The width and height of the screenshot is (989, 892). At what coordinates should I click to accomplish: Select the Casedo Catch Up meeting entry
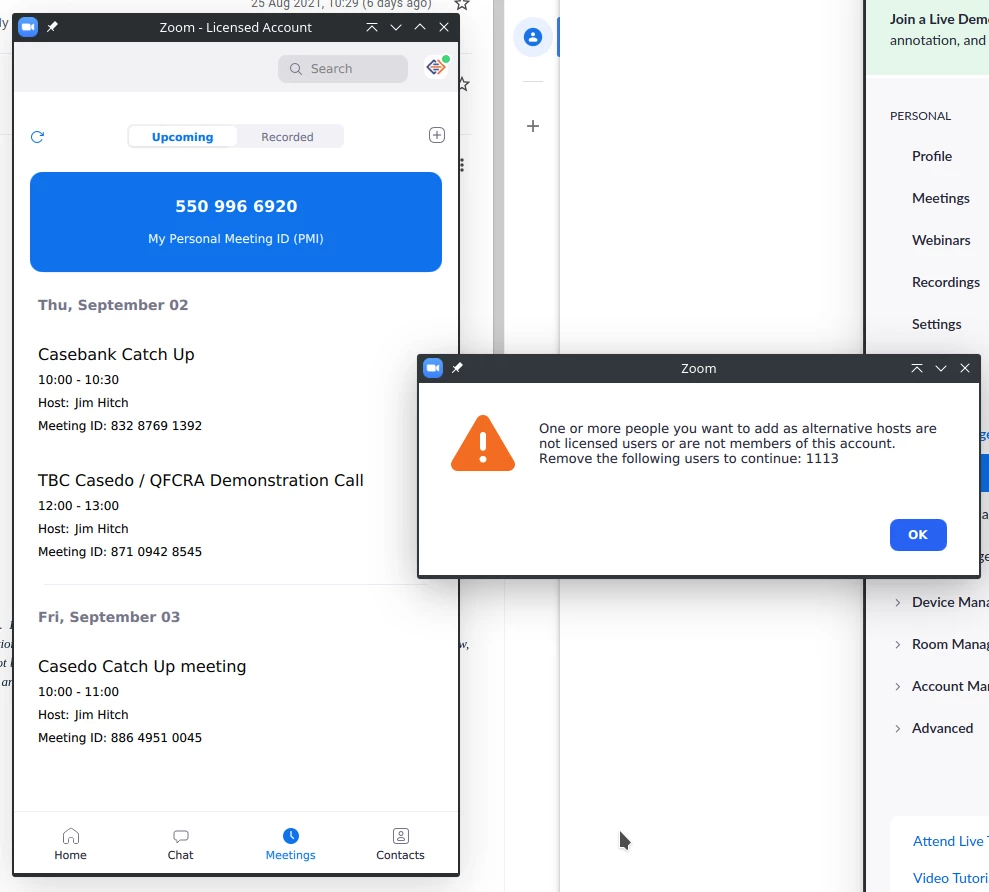(142, 667)
